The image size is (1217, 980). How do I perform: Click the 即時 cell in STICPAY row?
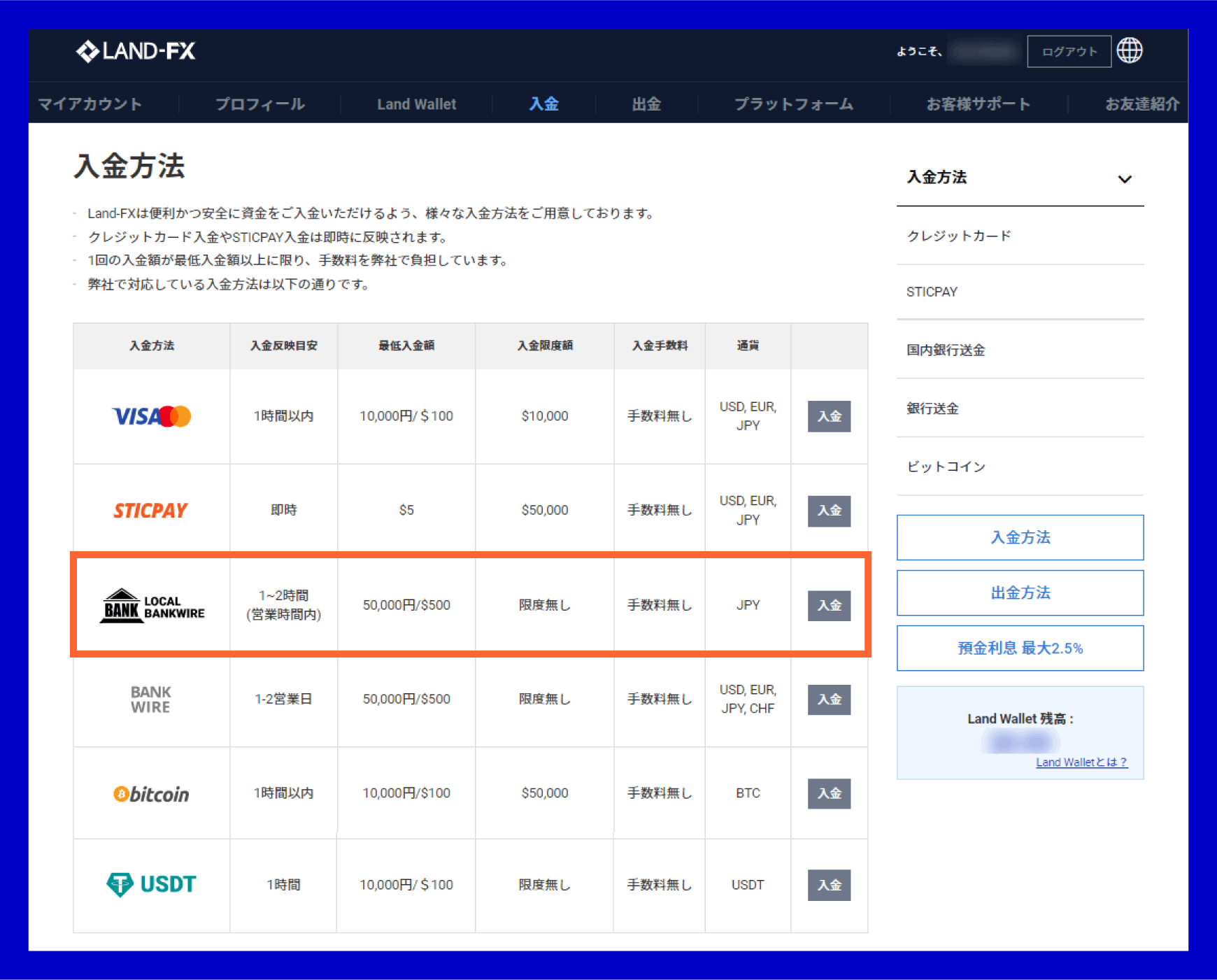pos(284,511)
